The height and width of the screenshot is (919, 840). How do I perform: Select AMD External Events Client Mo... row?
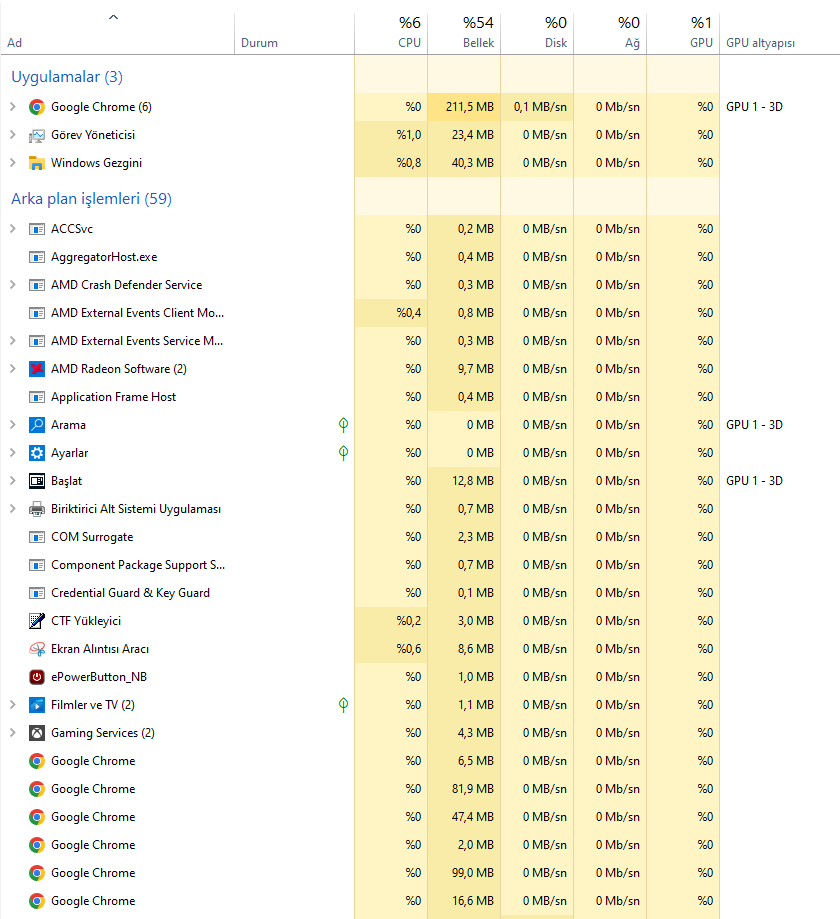(x=420, y=313)
